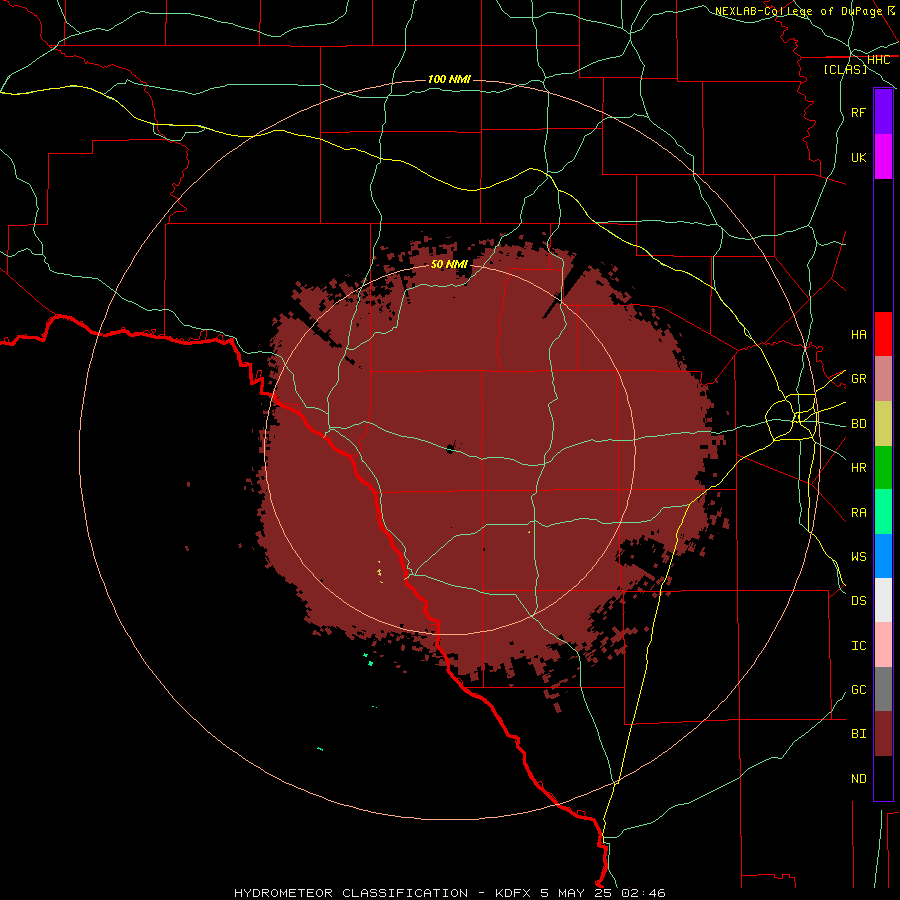Click the yellow BD echo pixels near the river
900x900 pixels.
pyautogui.click(x=379, y=572)
